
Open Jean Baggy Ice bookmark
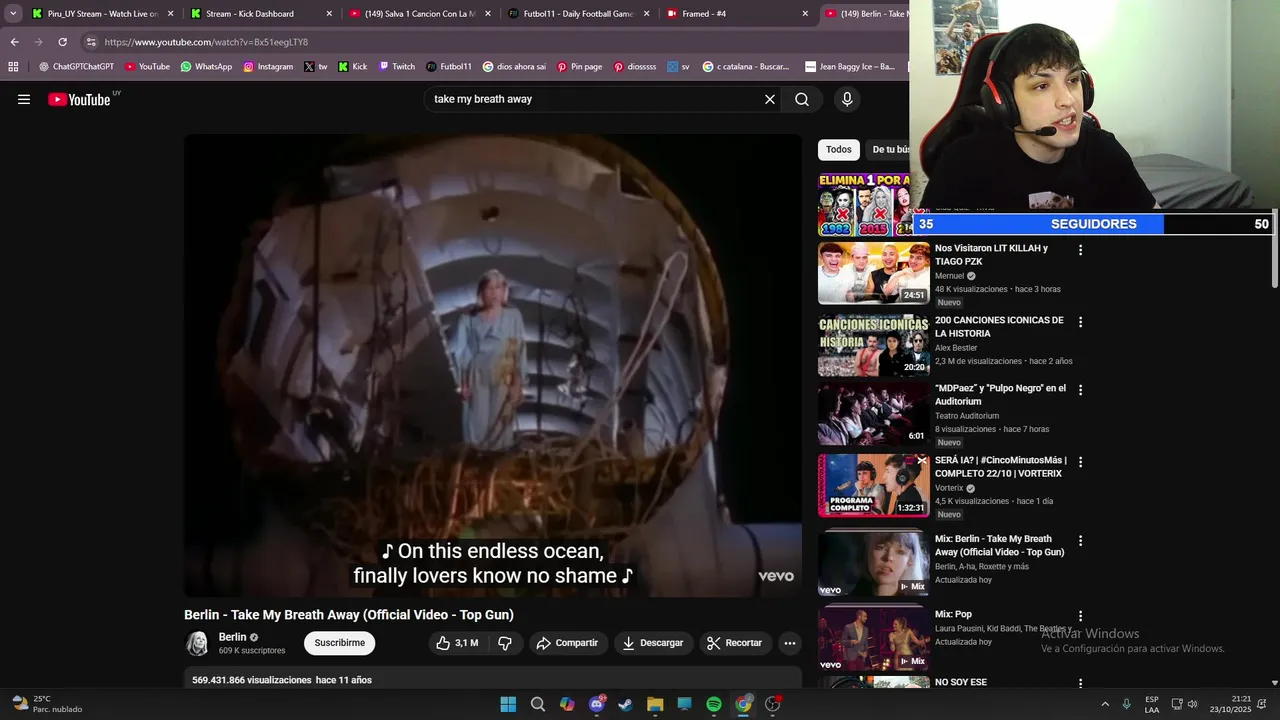850,67
